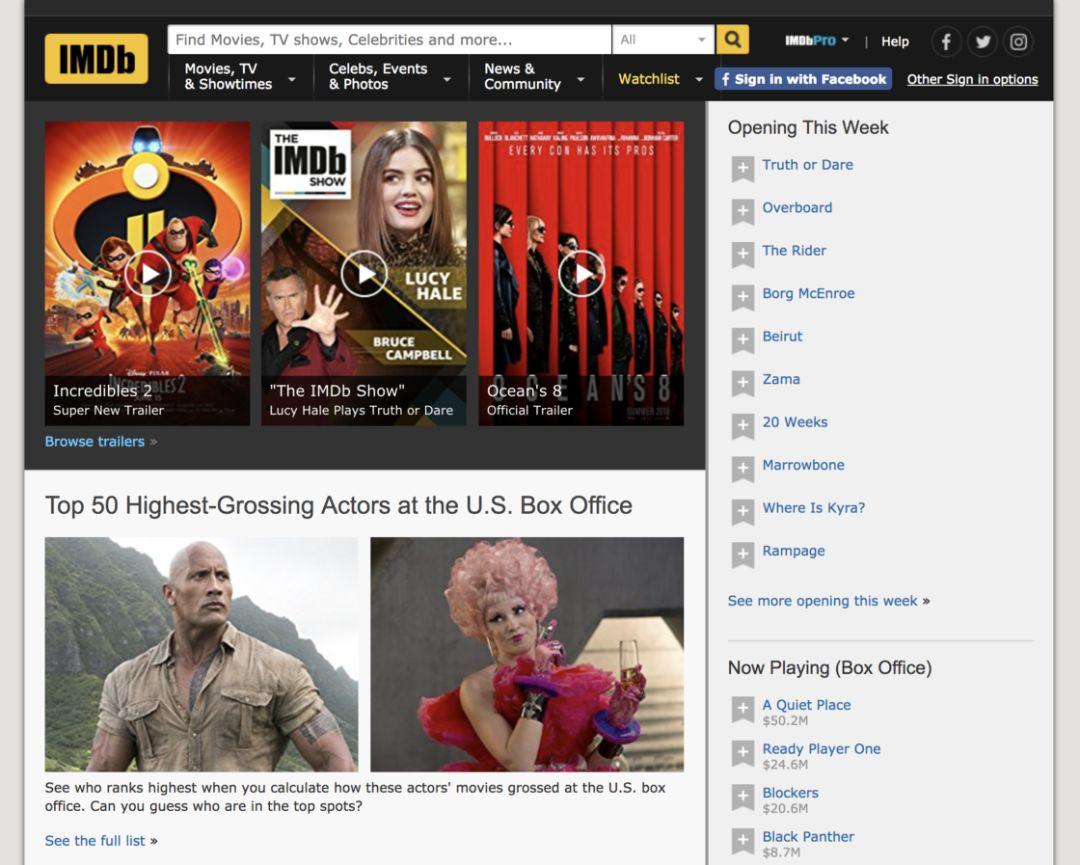Open Other Sign in options
Image resolution: width=1080 pixels, height=865 pixels.
click(972, 79)
